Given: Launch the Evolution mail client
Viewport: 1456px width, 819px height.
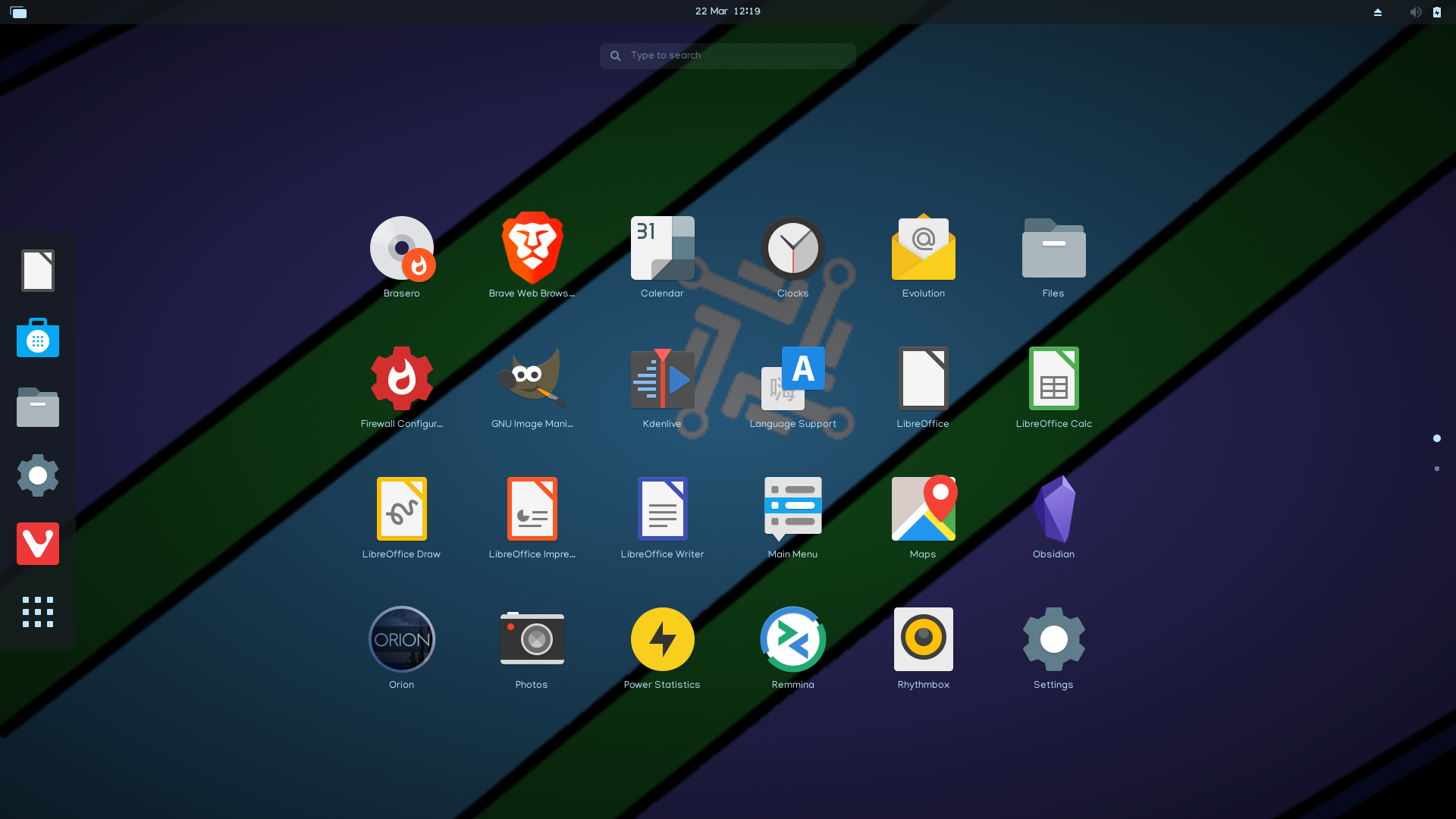Looking at the screenshot, I should (x=923, y=249).
